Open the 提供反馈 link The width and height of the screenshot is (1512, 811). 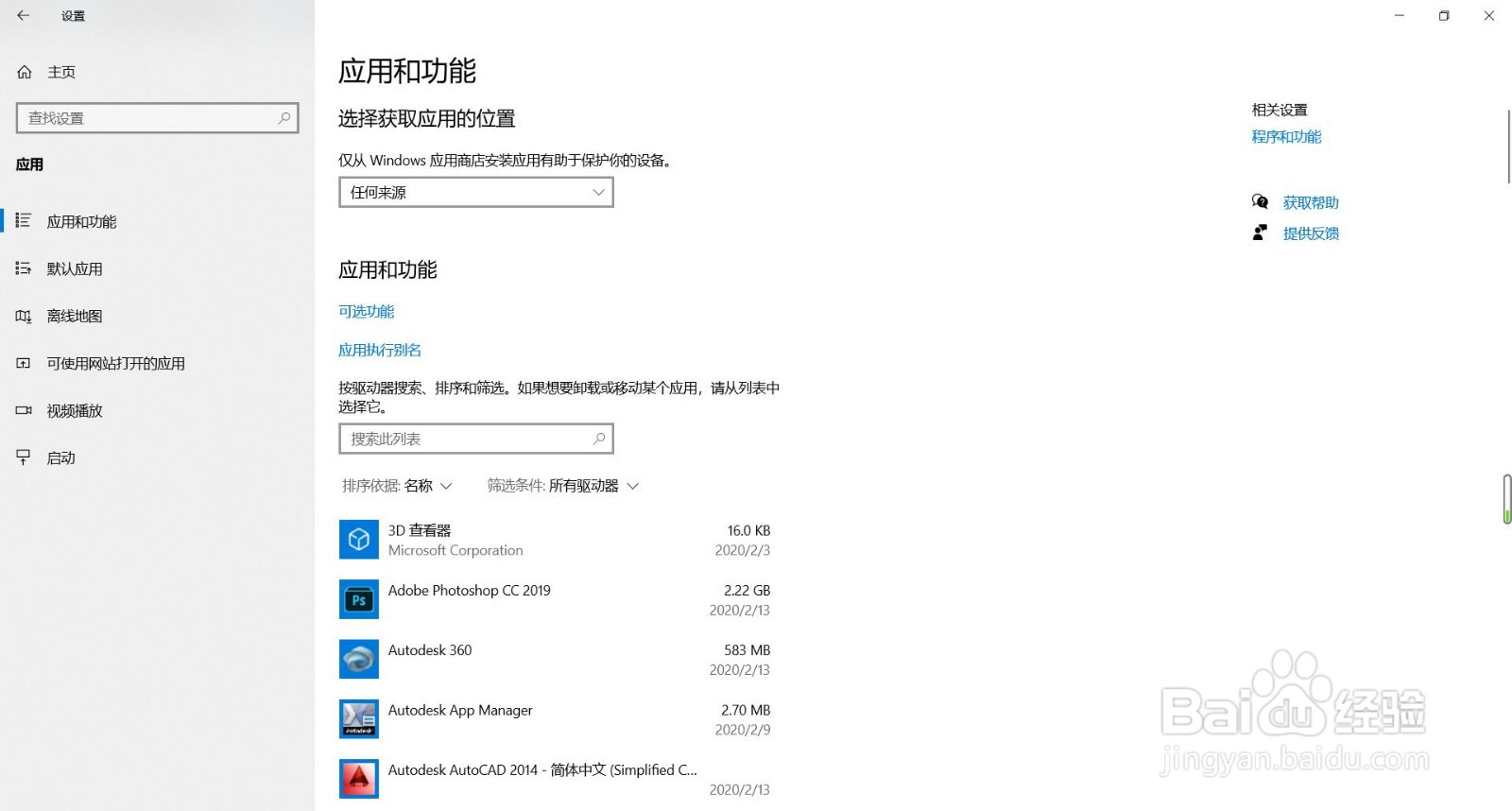click(1311, 233)
